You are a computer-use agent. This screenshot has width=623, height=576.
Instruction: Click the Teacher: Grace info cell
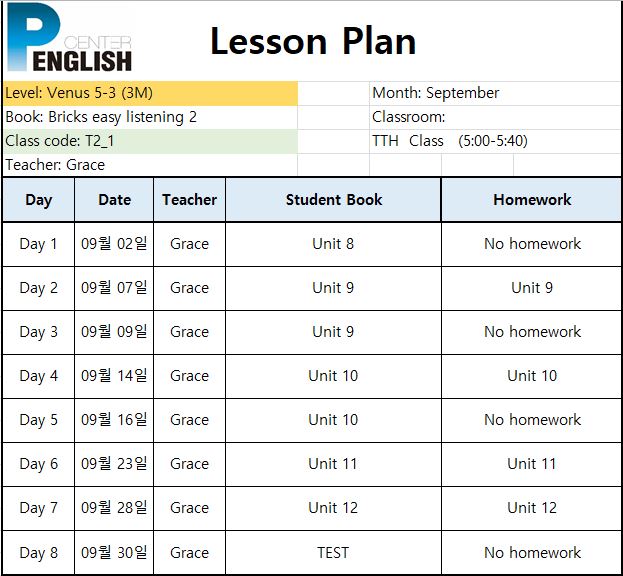(x=150, y=165)
